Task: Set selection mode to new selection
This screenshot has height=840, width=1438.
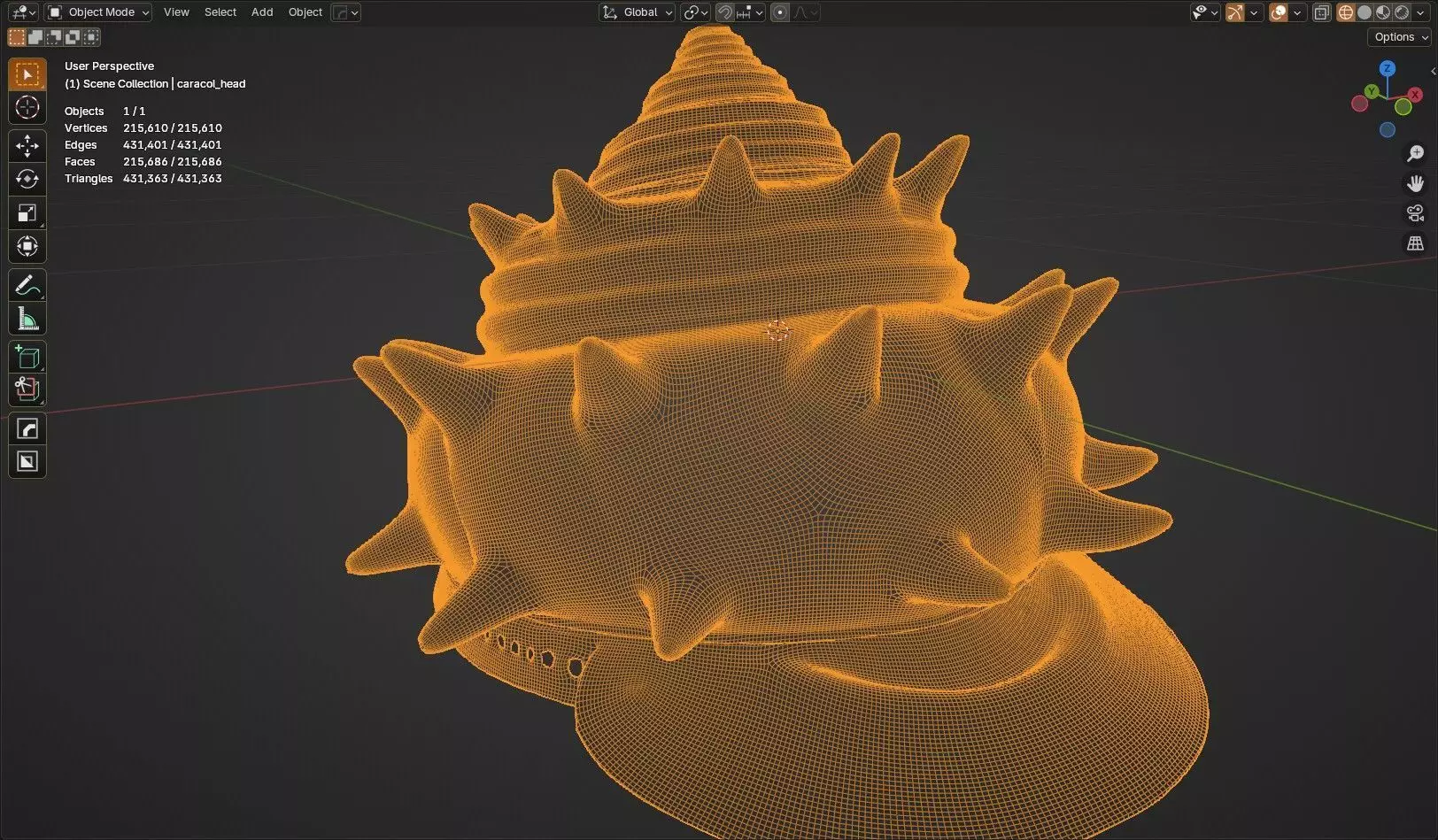Action: point(17,37)
